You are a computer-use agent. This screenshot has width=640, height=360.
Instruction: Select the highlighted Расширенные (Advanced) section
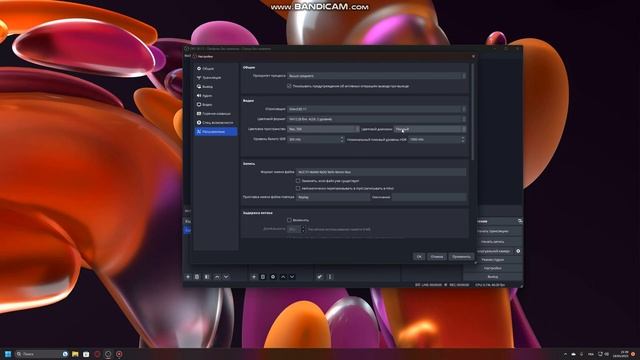216,131
